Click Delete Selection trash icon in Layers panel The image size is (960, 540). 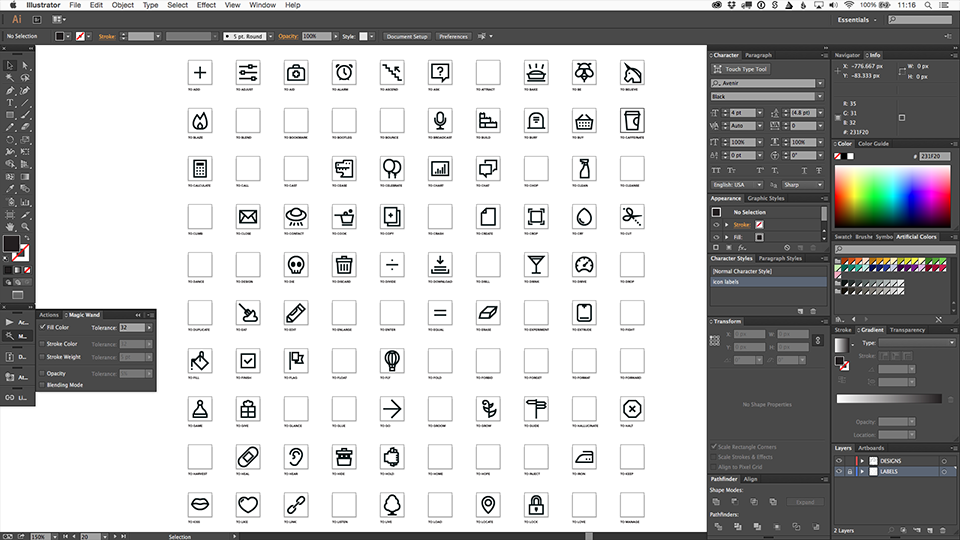(x=943, y=530)
